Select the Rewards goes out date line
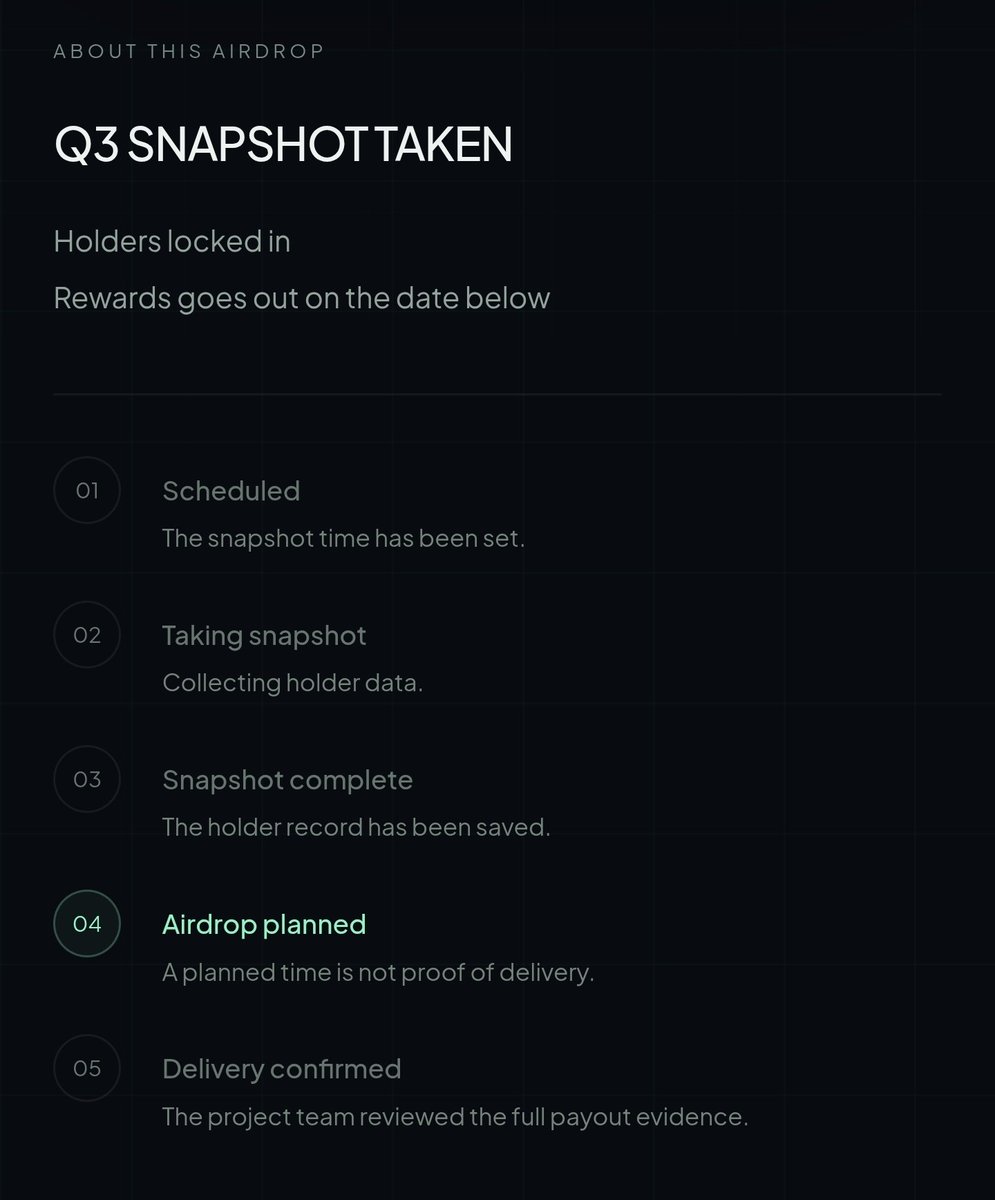995x1200 pixels. (x=302, y=299)
